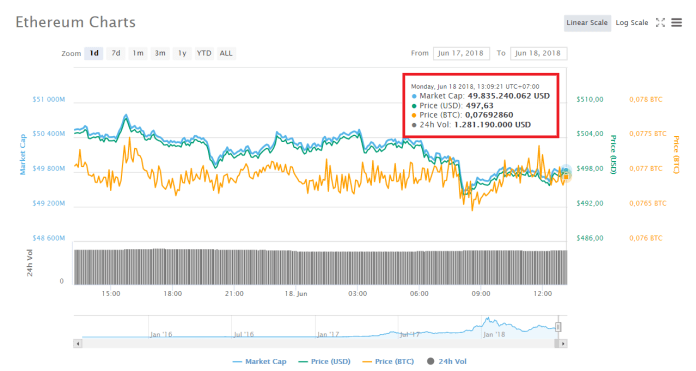Open the To date field
696x371 pixels.
click(x=538, y=53)
